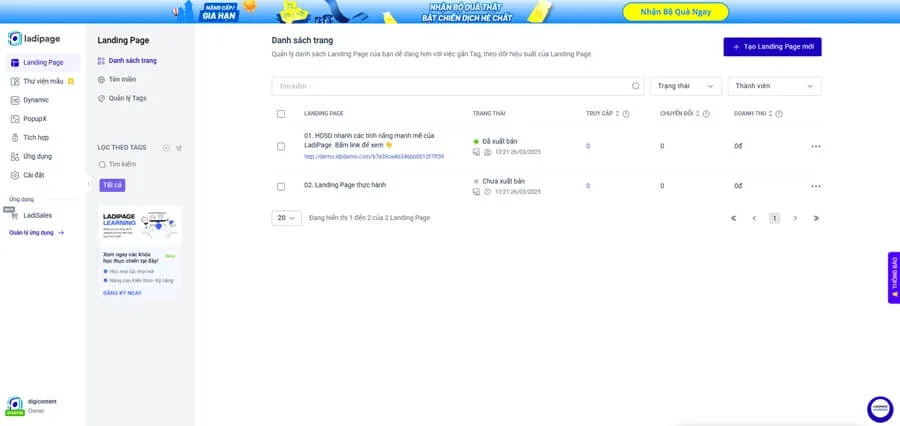Screen dimensions: 900x426
Task: Open the 20 per page dropdown
Action: pyautogui.click(x=286, y=218)
